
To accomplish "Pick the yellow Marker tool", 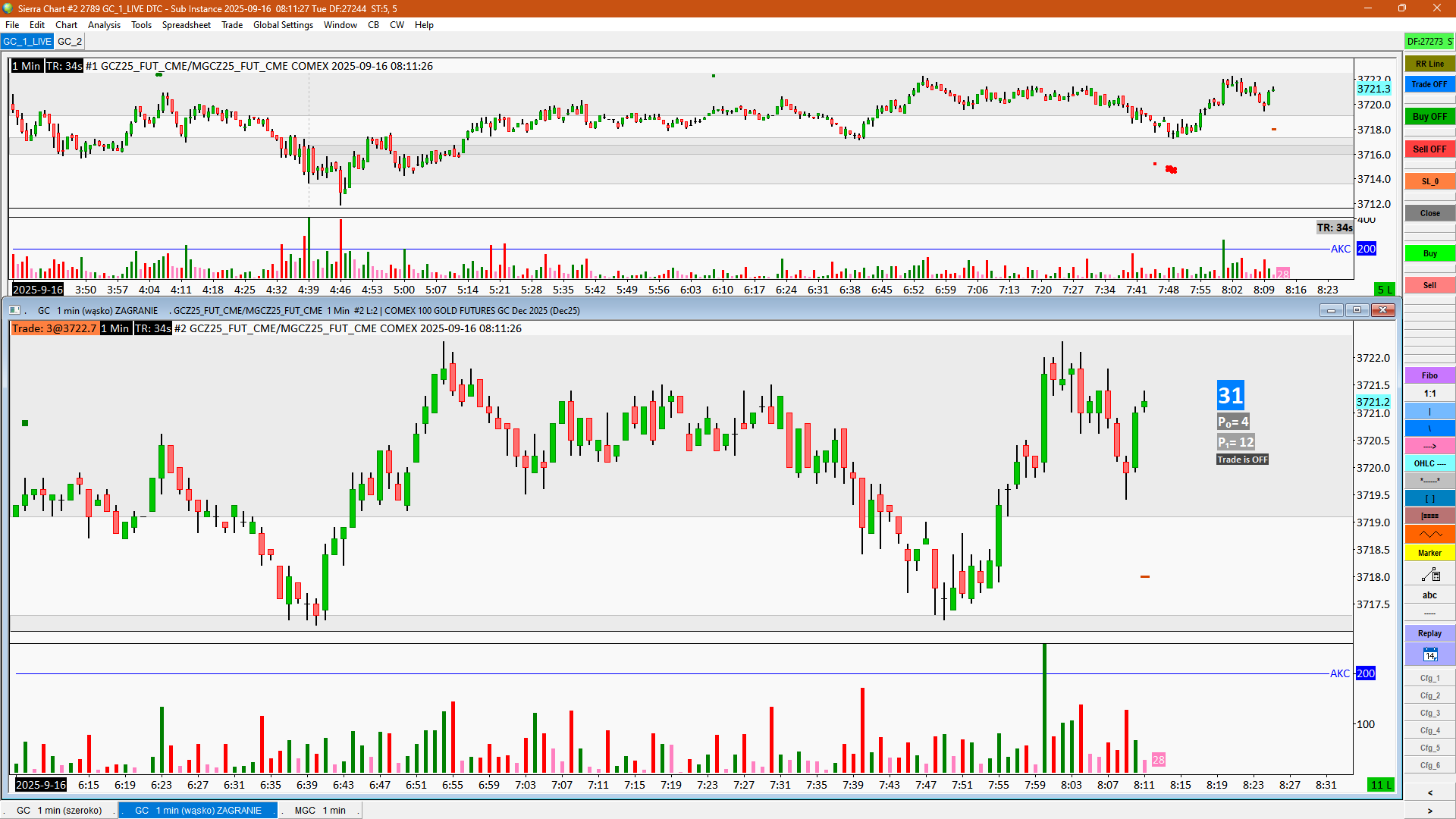I will pyautogui.click(x=1429, y=553).
